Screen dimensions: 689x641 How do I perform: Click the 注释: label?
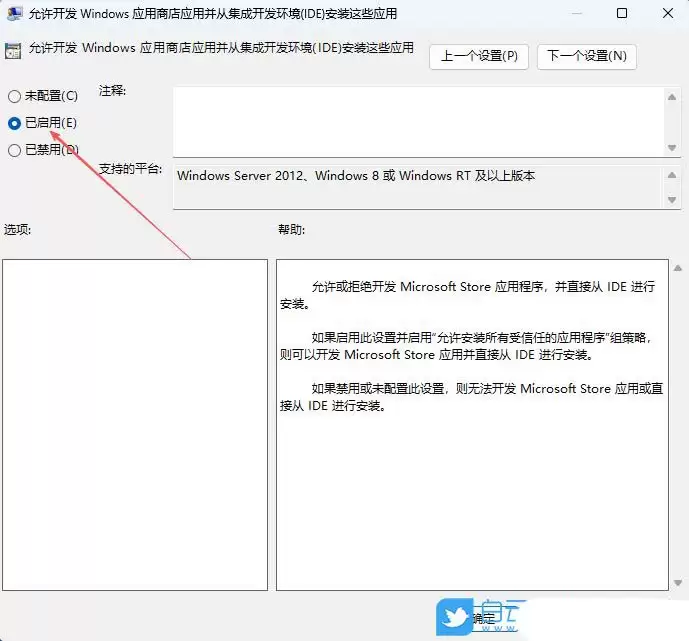[x=112, y=91]
